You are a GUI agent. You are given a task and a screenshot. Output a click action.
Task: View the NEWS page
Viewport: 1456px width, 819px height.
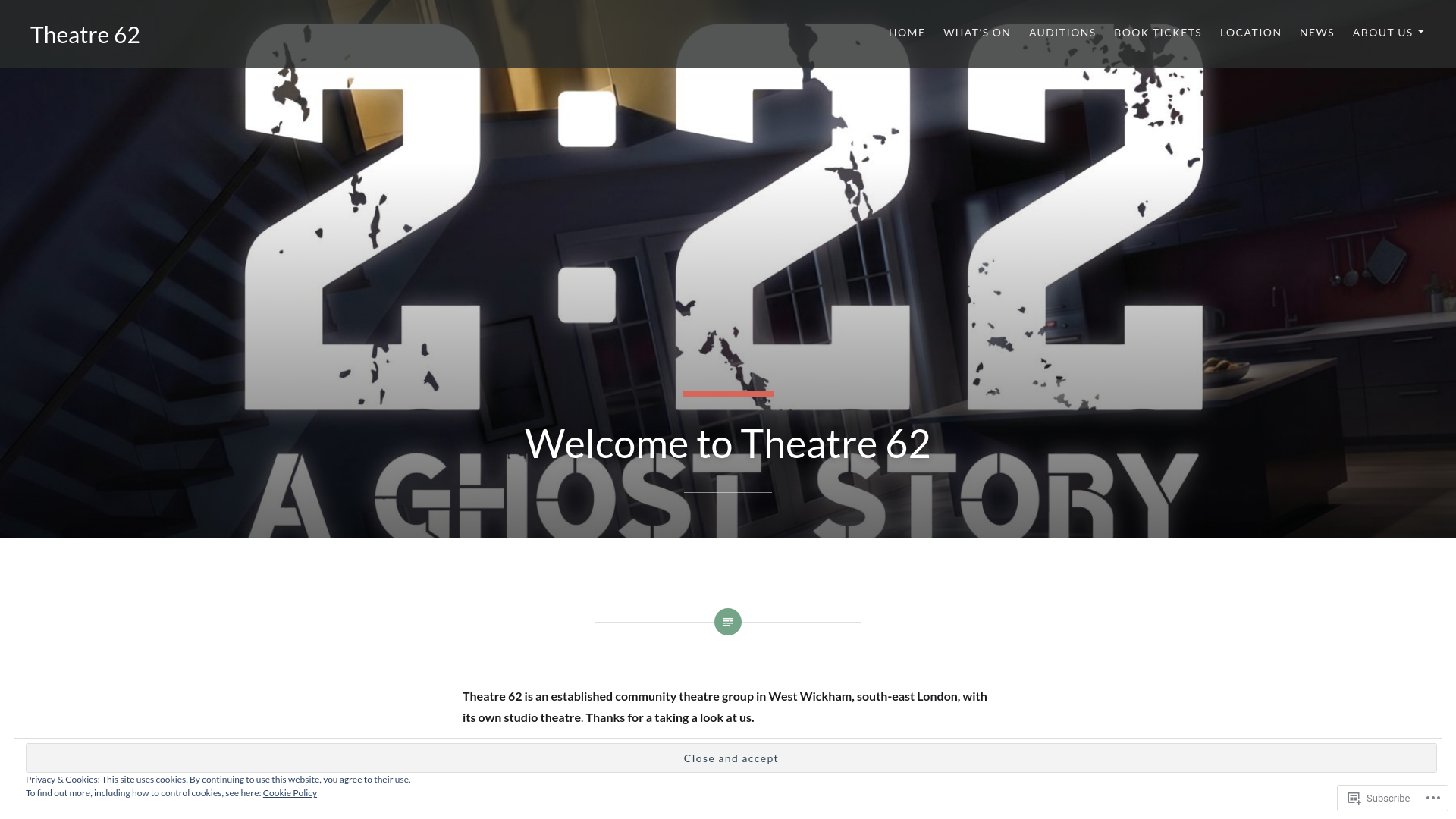pyautogui.click(x=1316, y=33)
